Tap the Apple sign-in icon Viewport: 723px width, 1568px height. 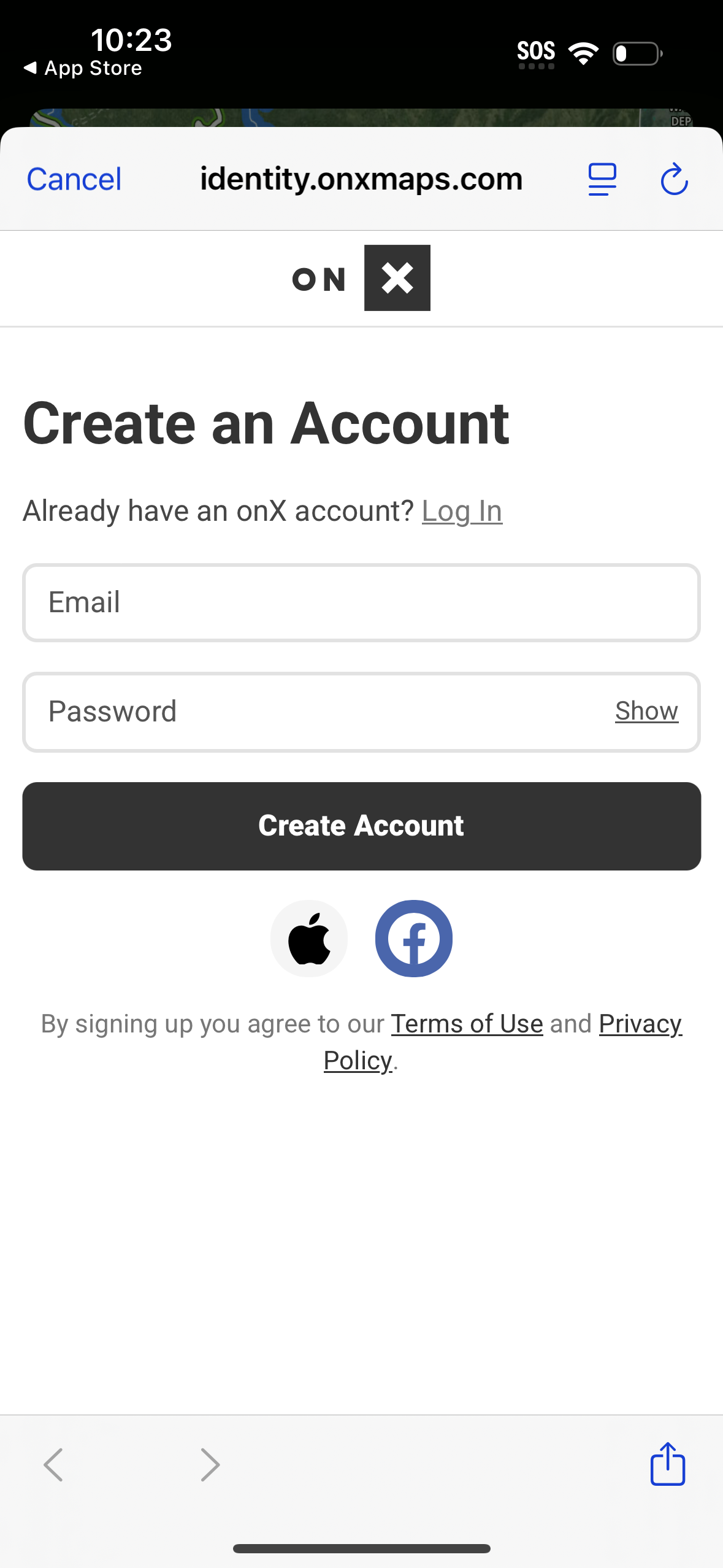pyautogui.click(x=309, y=938)
